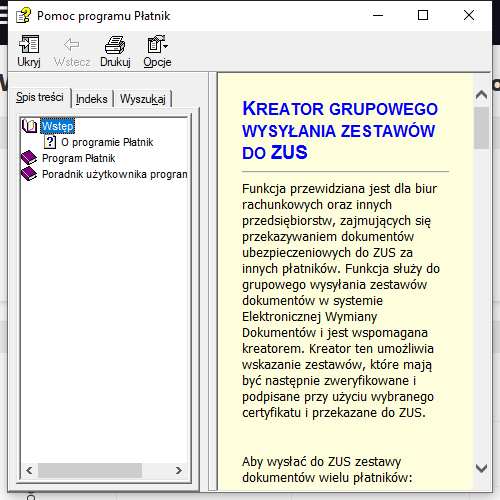
Task: Click the heading Kreator grupowego wysyłania zestawów
Action: 340,131
